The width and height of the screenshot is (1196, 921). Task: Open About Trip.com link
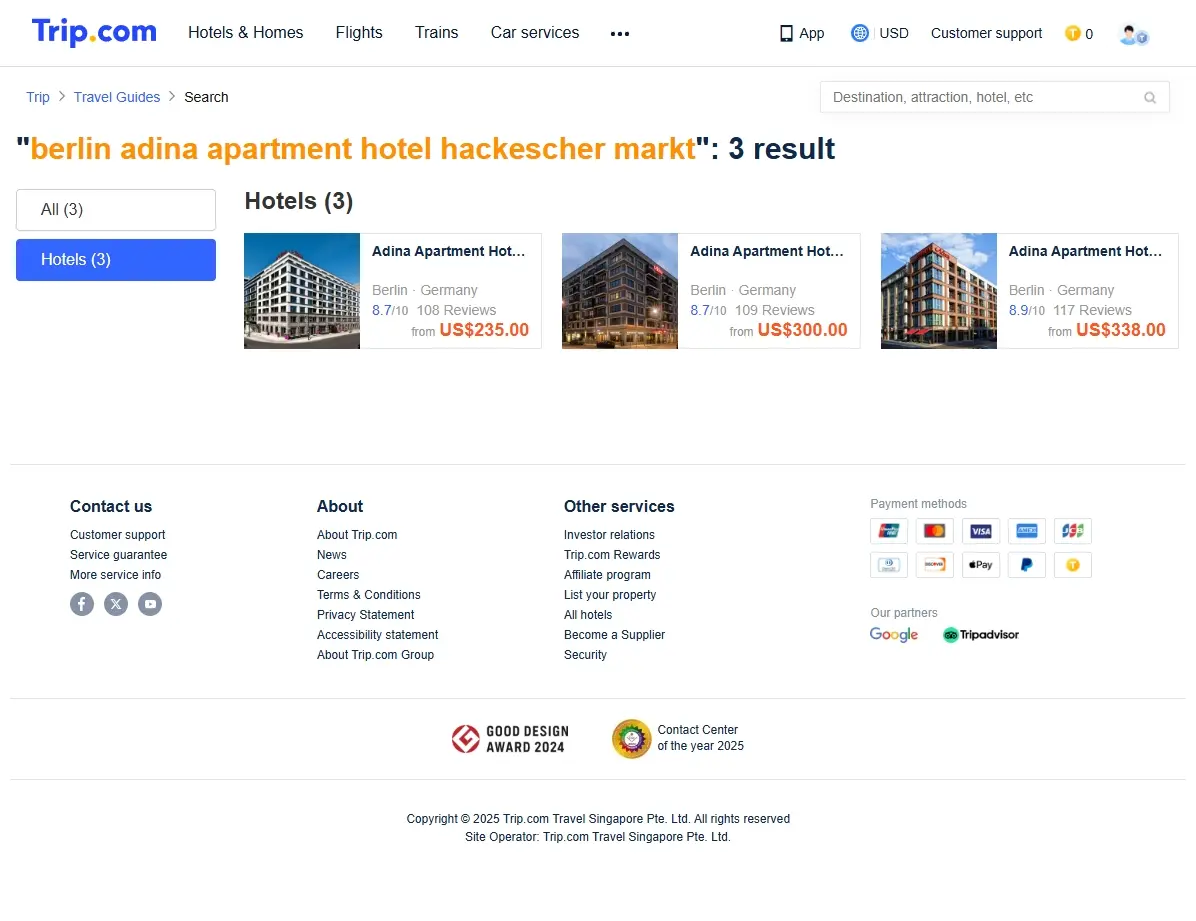click(x=357, y=535)
